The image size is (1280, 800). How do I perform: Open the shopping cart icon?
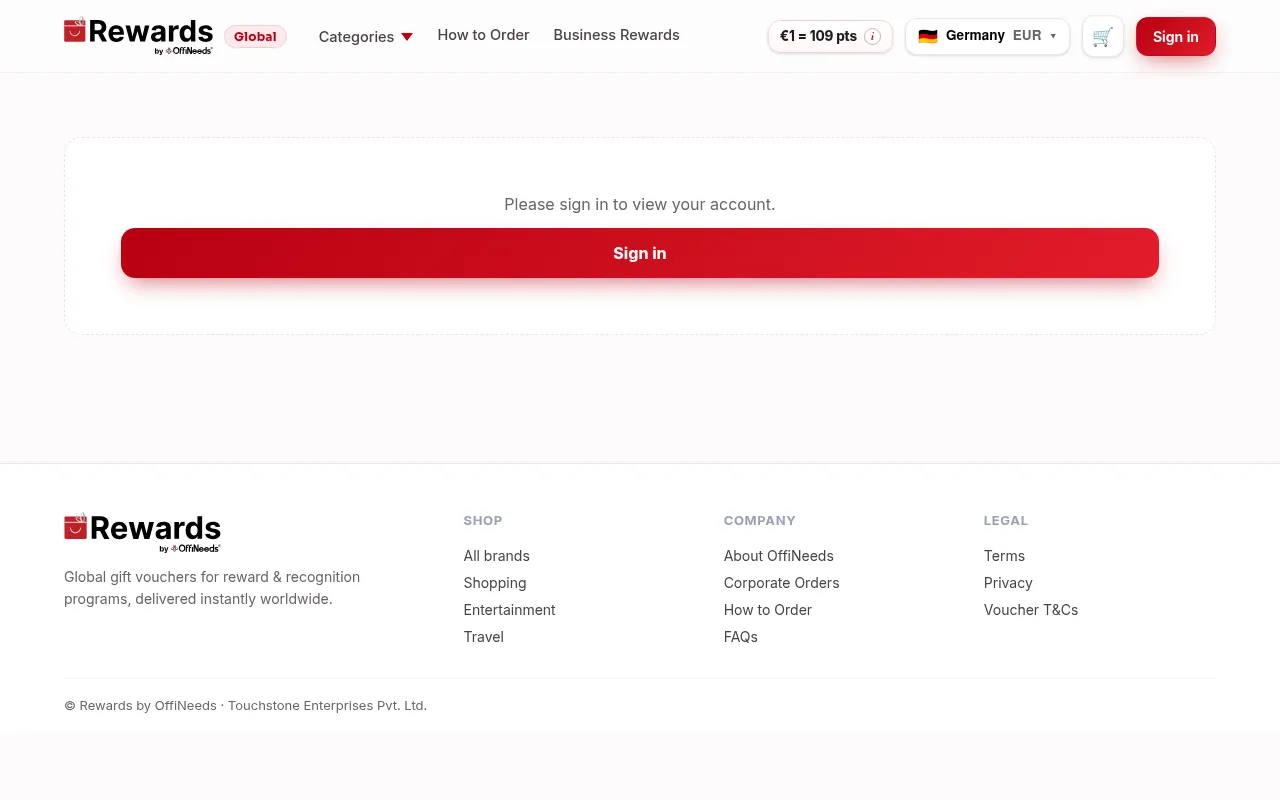[x=1103, y=37]
